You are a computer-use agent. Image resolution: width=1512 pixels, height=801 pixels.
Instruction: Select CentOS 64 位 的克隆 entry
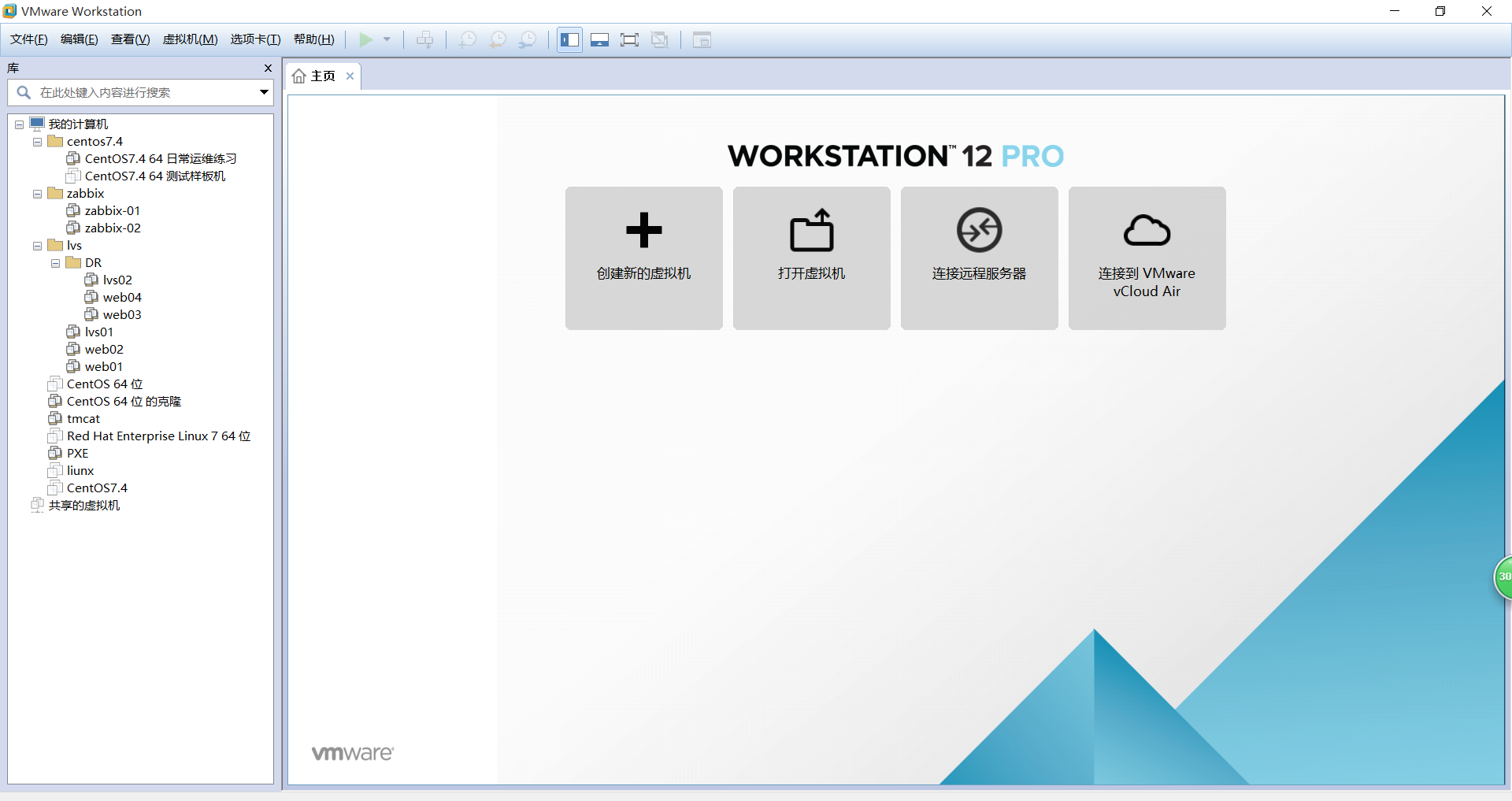[124, 402]
